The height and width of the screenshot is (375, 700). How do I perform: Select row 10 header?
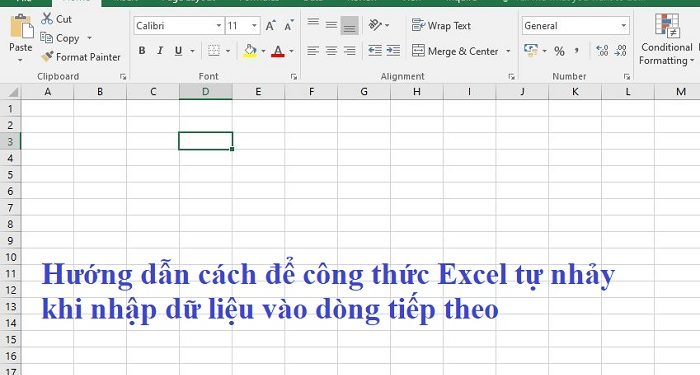(x=10, y=257)
